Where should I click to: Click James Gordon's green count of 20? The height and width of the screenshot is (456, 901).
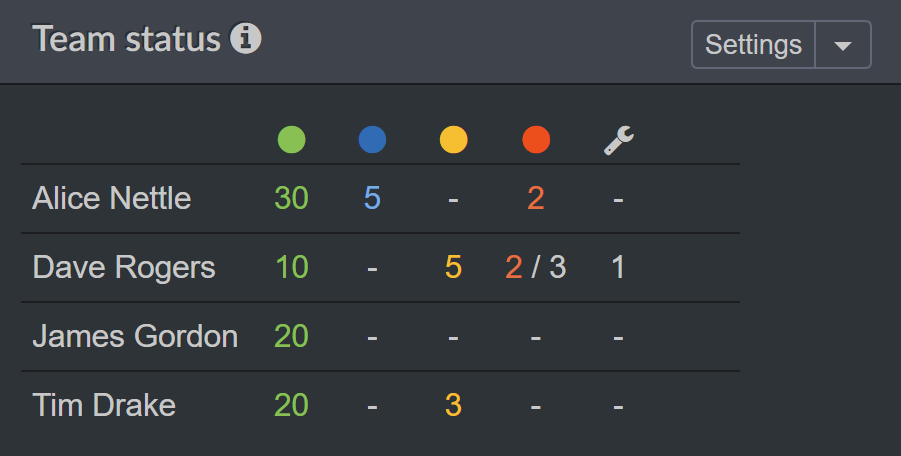[291, 336]
